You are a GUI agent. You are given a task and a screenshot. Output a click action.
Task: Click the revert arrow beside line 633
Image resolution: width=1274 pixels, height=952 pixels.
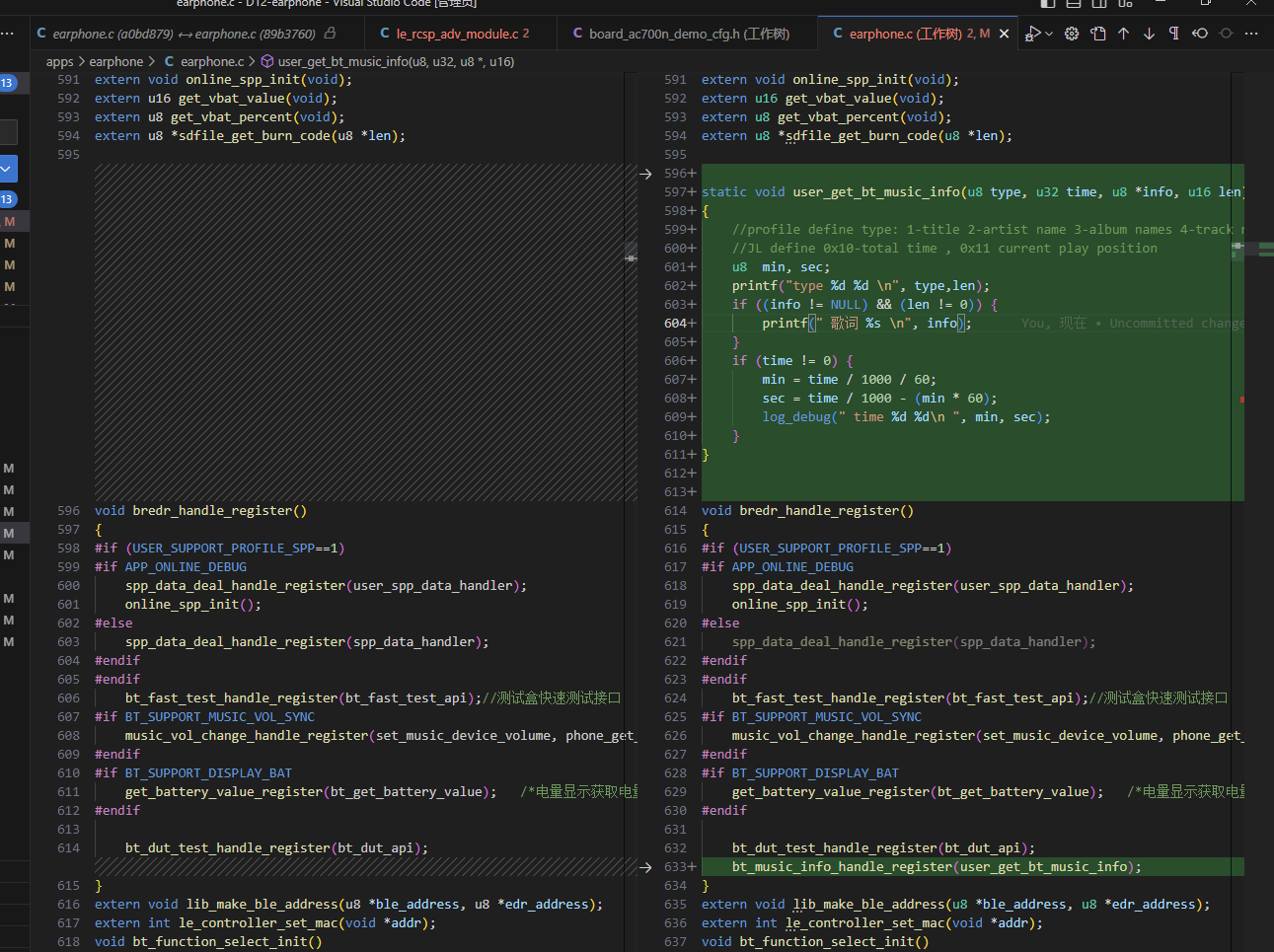coord(645,867)
